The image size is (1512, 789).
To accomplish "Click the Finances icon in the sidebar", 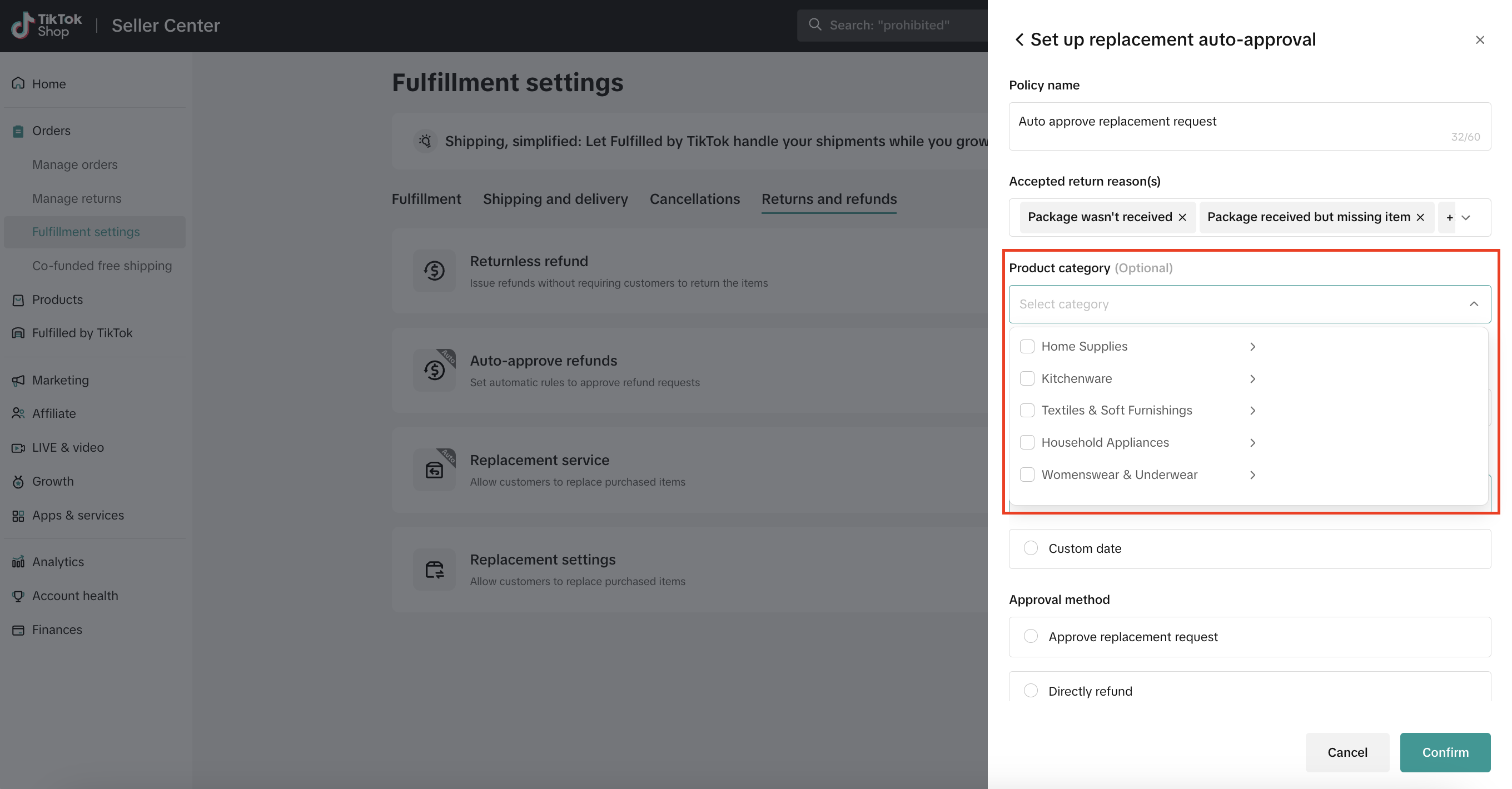I will coord(18,630).
